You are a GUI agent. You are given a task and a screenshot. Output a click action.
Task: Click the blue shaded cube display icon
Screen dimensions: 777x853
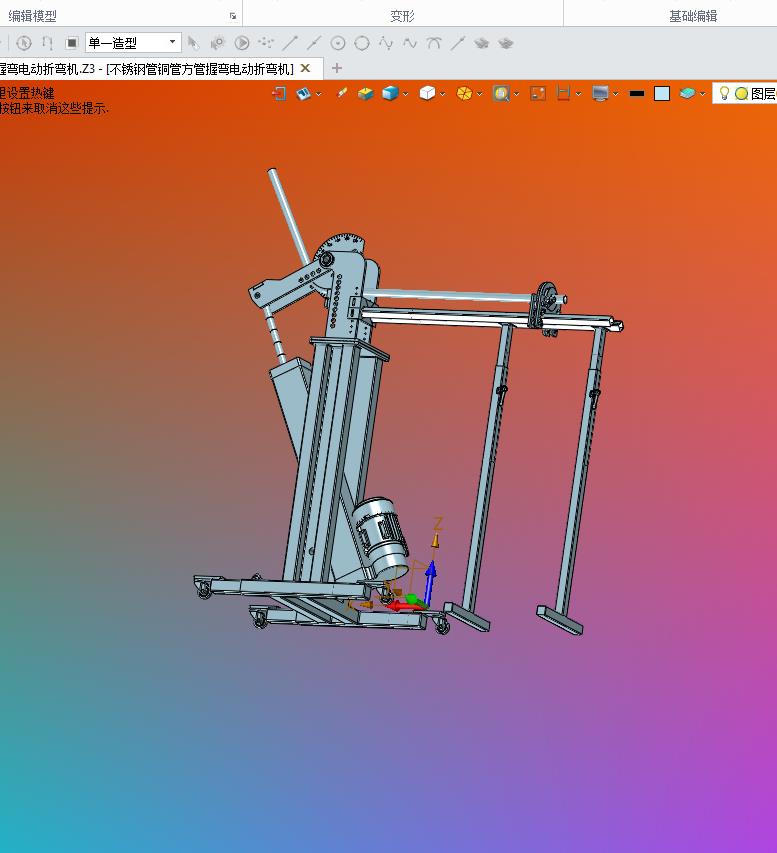click(390, 94)
